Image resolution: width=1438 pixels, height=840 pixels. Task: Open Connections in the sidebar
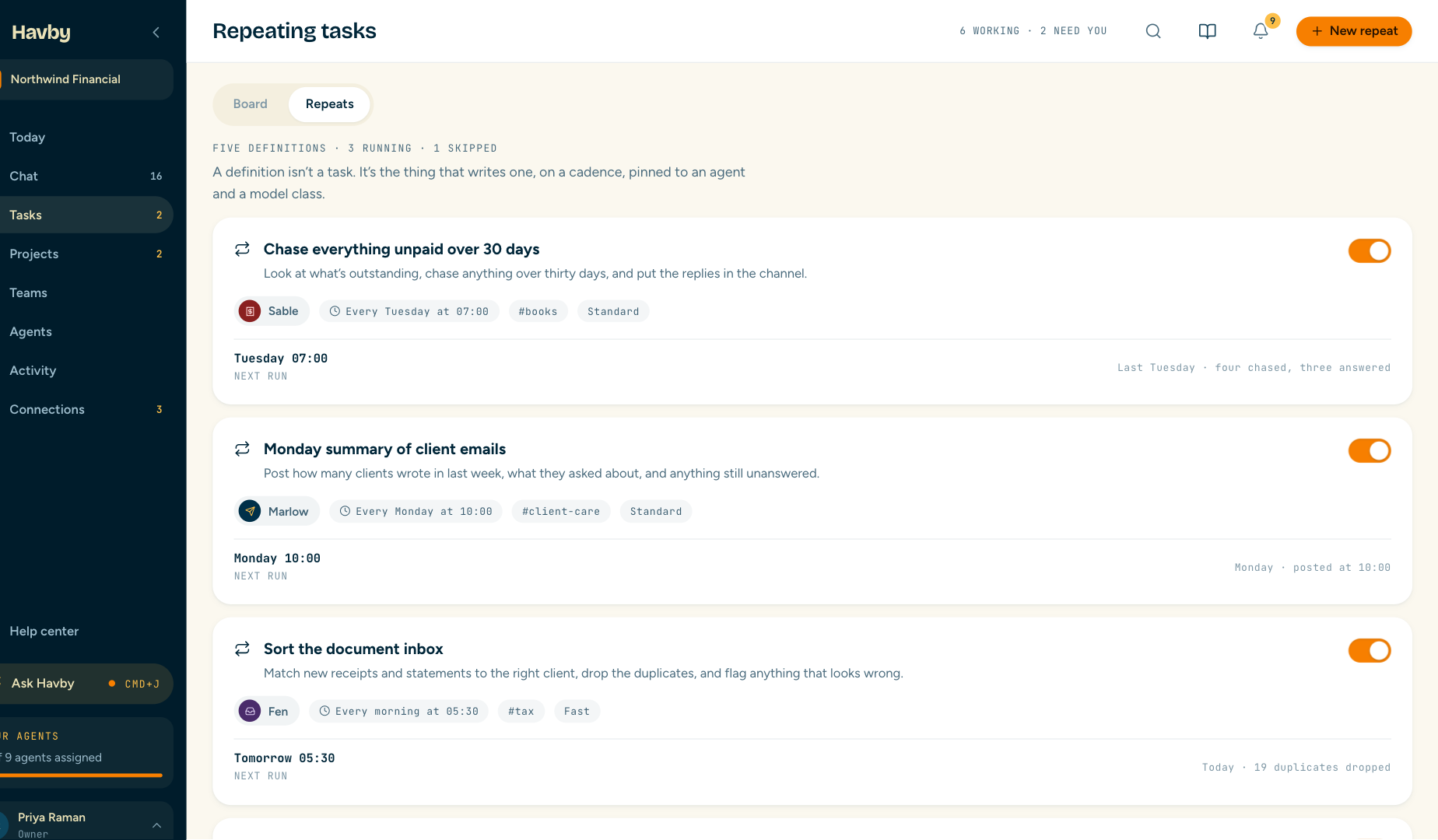pyautogui.click(x=86, y=409)
